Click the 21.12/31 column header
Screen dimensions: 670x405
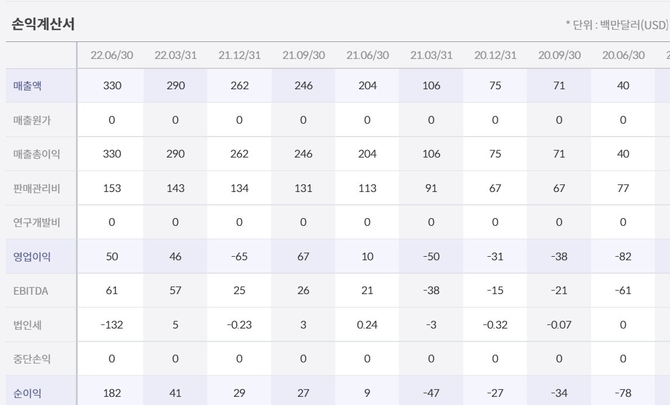239,55
